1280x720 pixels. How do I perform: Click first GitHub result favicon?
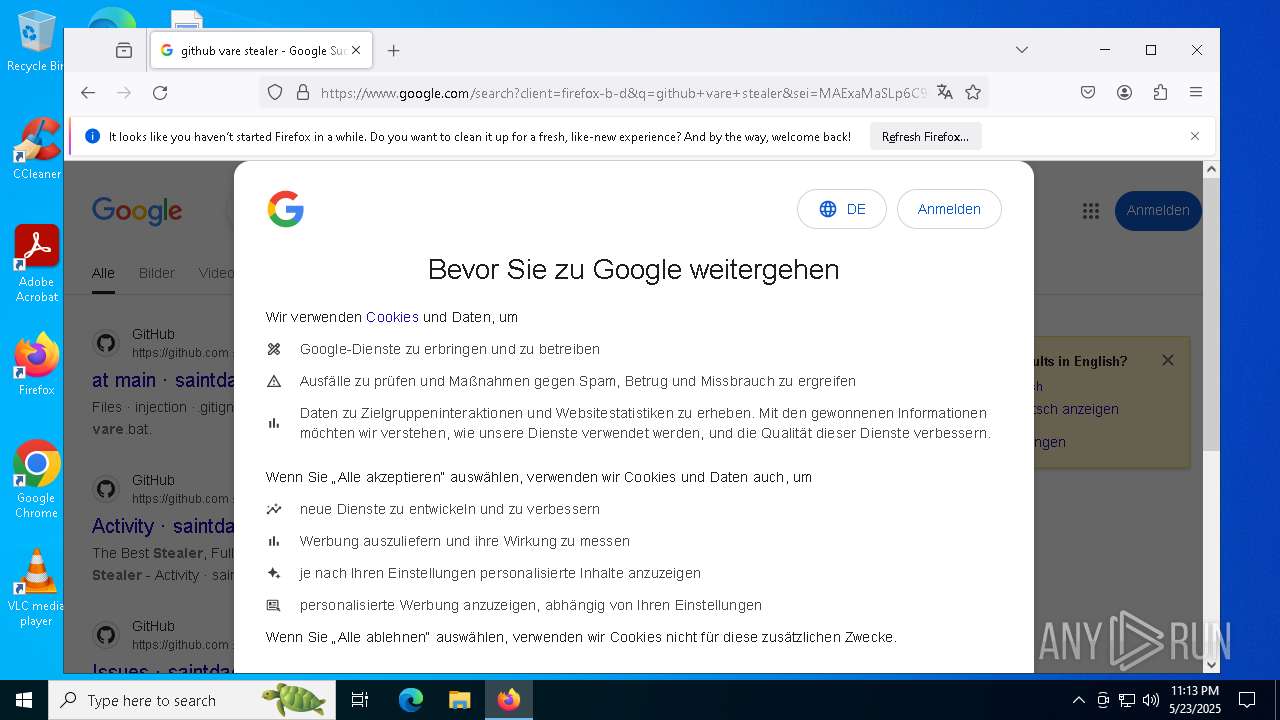point(106,343)
